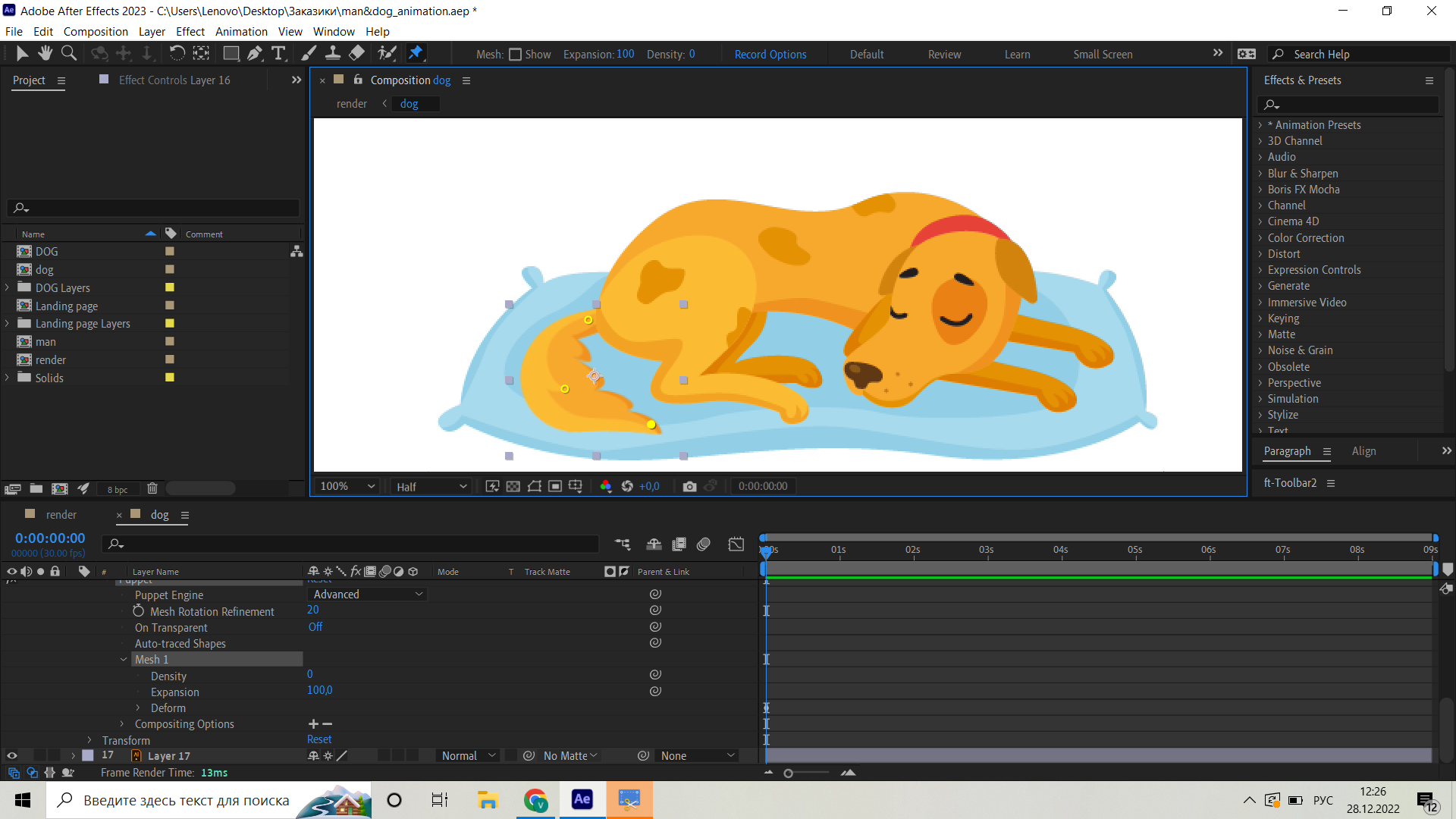Select the Rotation tool
Screen dimensions: 1456x819
click(x=177, y=53)
